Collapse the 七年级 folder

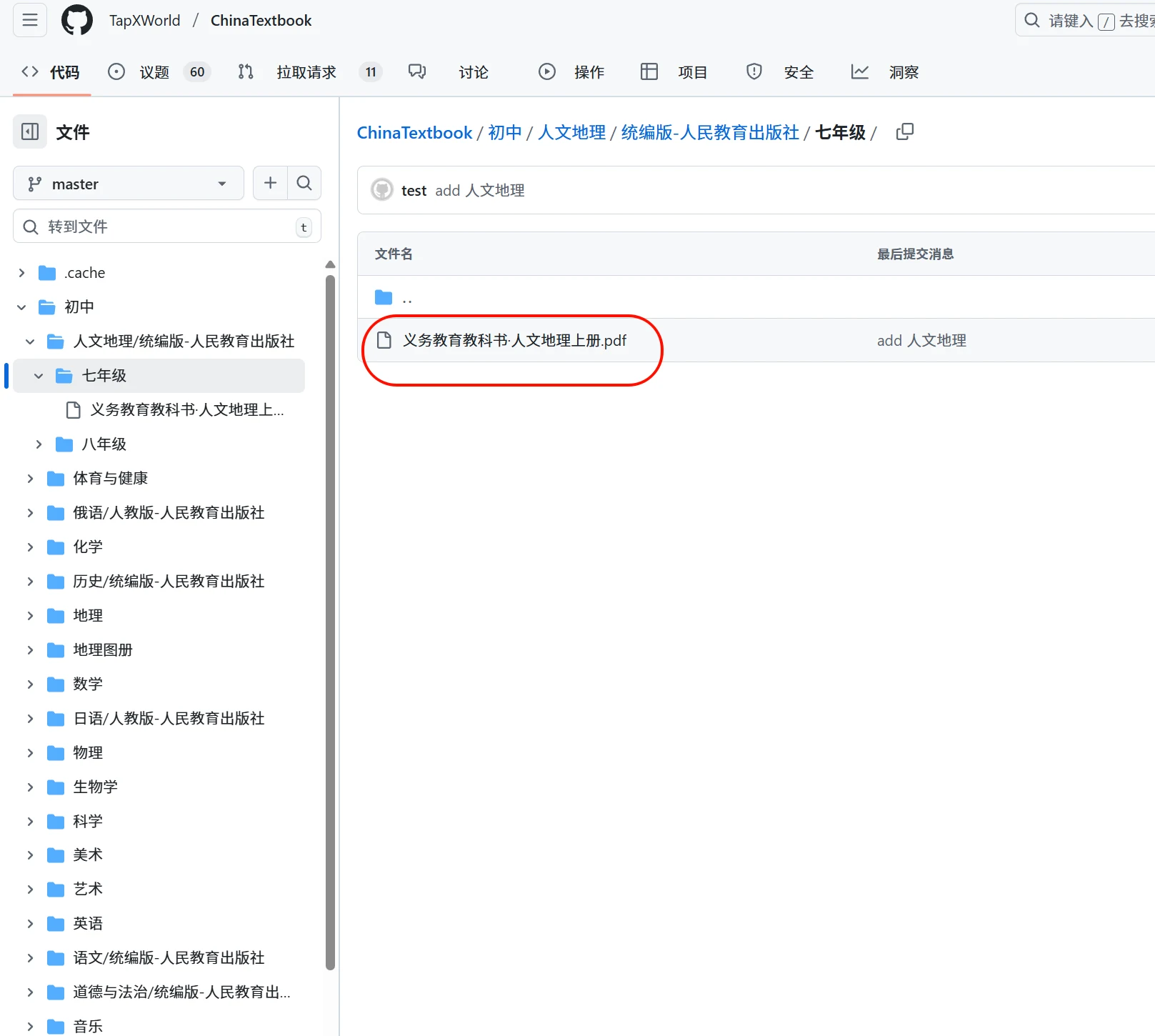(39, 376)
